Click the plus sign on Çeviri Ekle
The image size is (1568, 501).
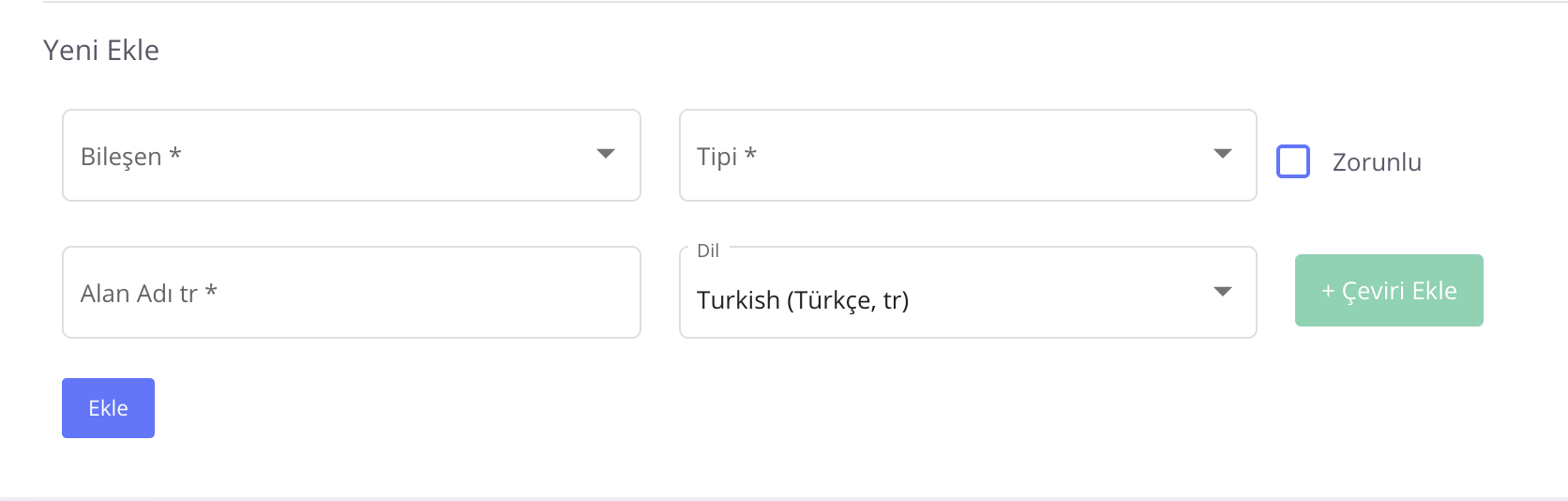point(1328,292)
